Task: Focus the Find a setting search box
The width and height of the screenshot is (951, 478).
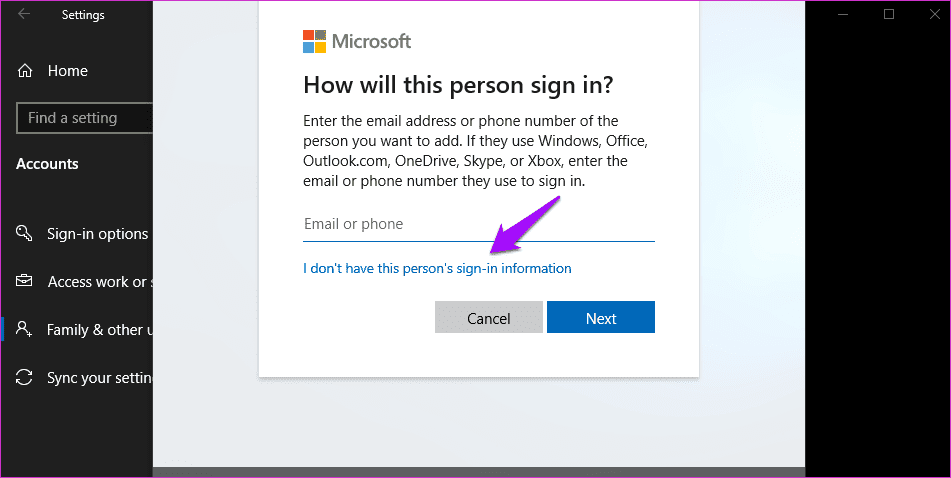Action: tap(85, 118)
